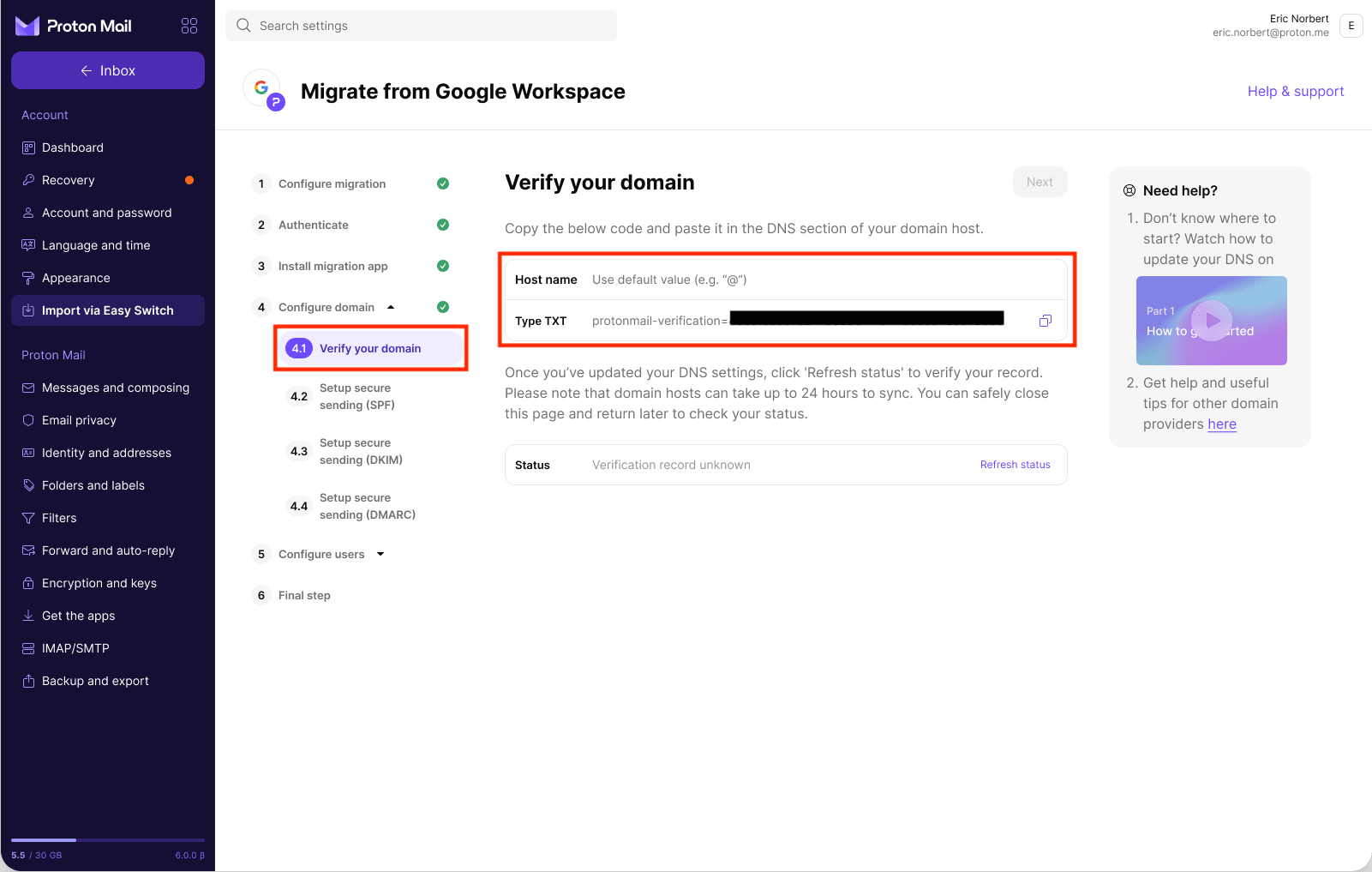The width and height of the screenshot is (1372, 872).
Task: Click the Need help lifebuoy icon
Action: pos(1129,190)
